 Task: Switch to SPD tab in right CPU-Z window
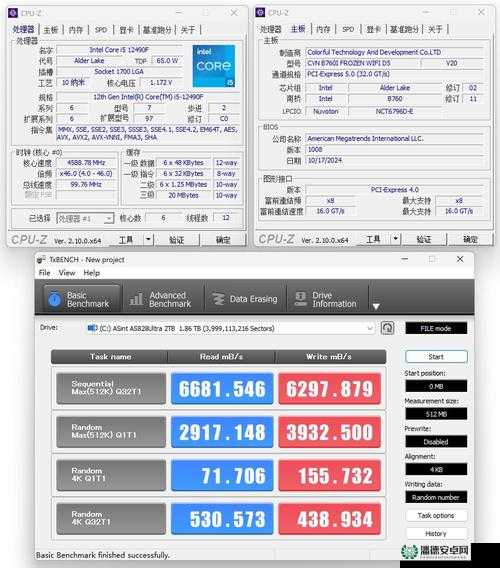[x=348, y=29]
